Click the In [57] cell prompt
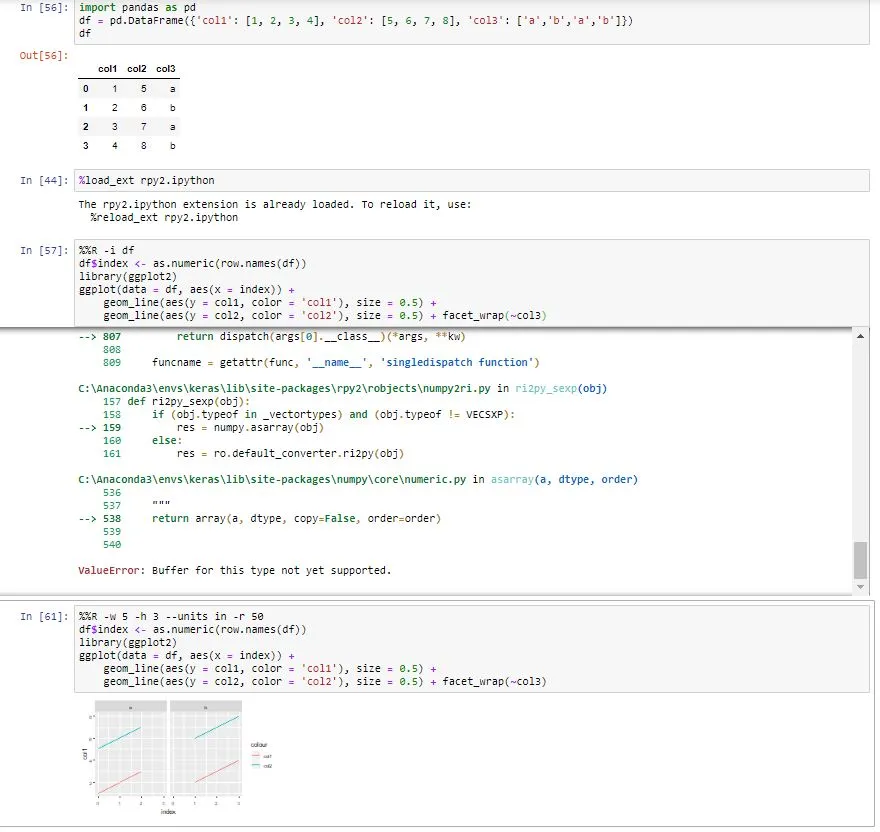880x832 pixels. click(x=44, y=250)
